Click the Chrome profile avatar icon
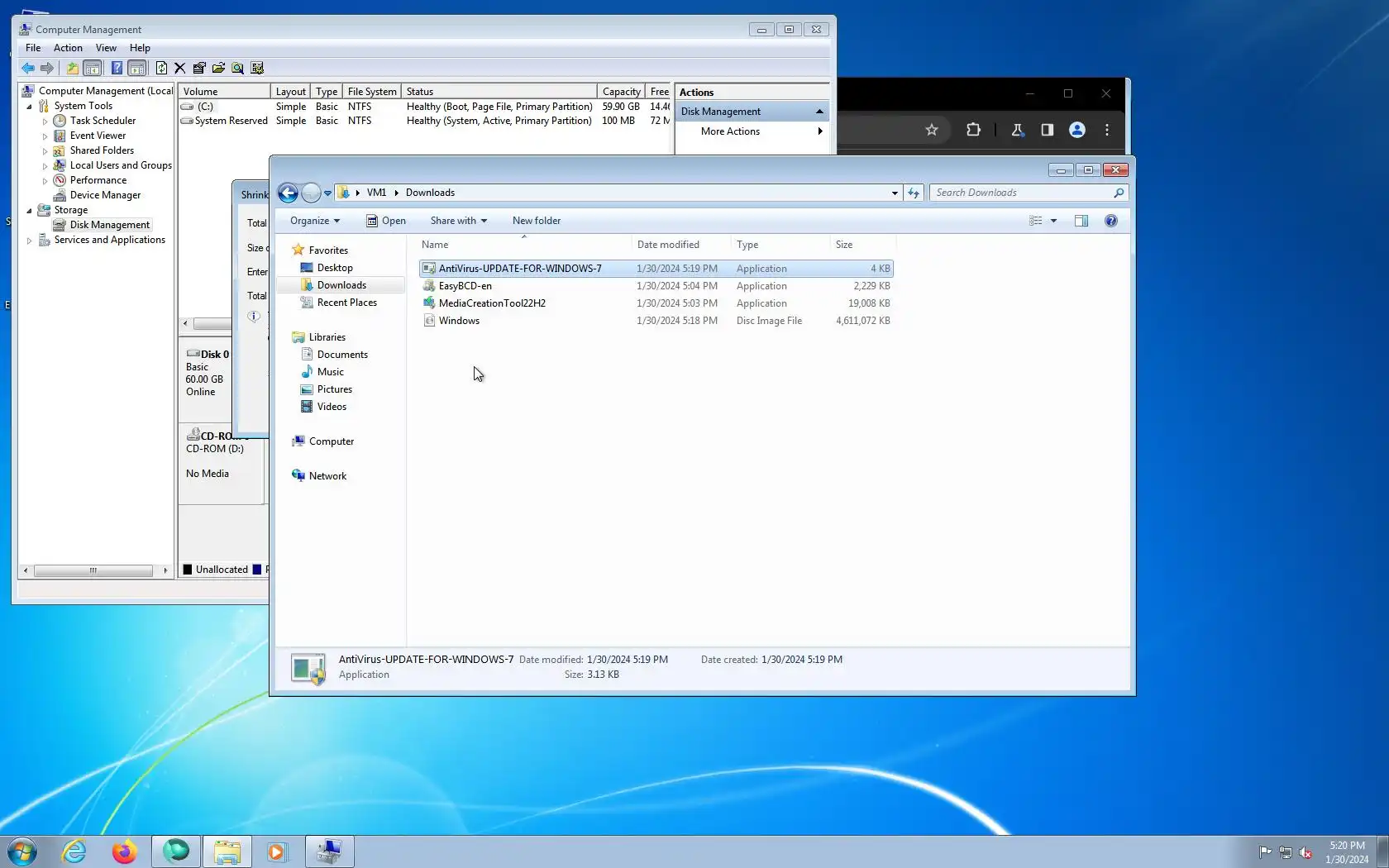This screenshot has width=1389, height=868. (x=1076, y=130)
